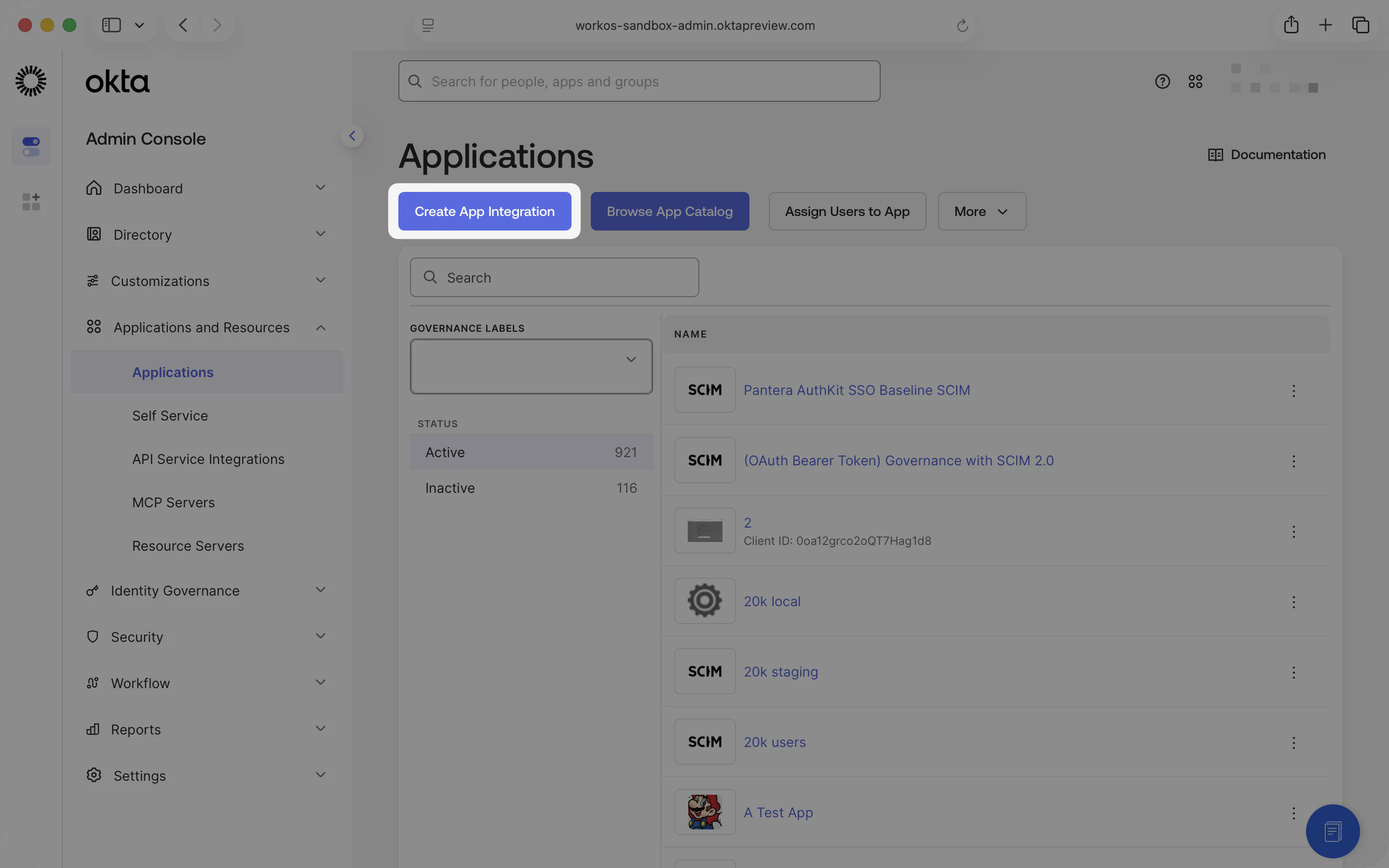Image resolution: width=1389 pixels, height=868 pixels.
Task: Click the Okta sunburst logo icon
Action: coord(30,81)
